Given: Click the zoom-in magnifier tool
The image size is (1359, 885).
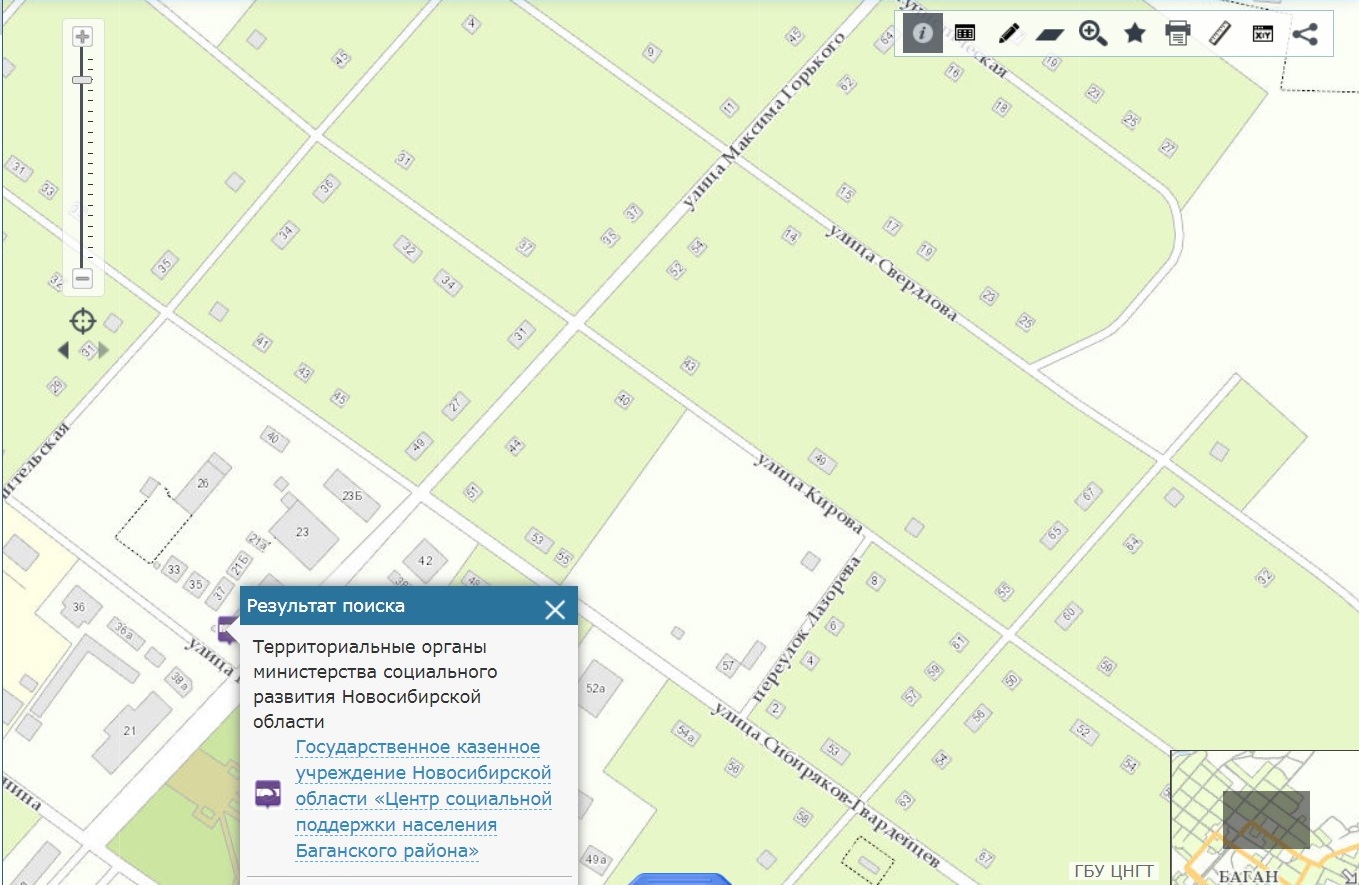Looking at the screenshot, I should coord(1093,33).
